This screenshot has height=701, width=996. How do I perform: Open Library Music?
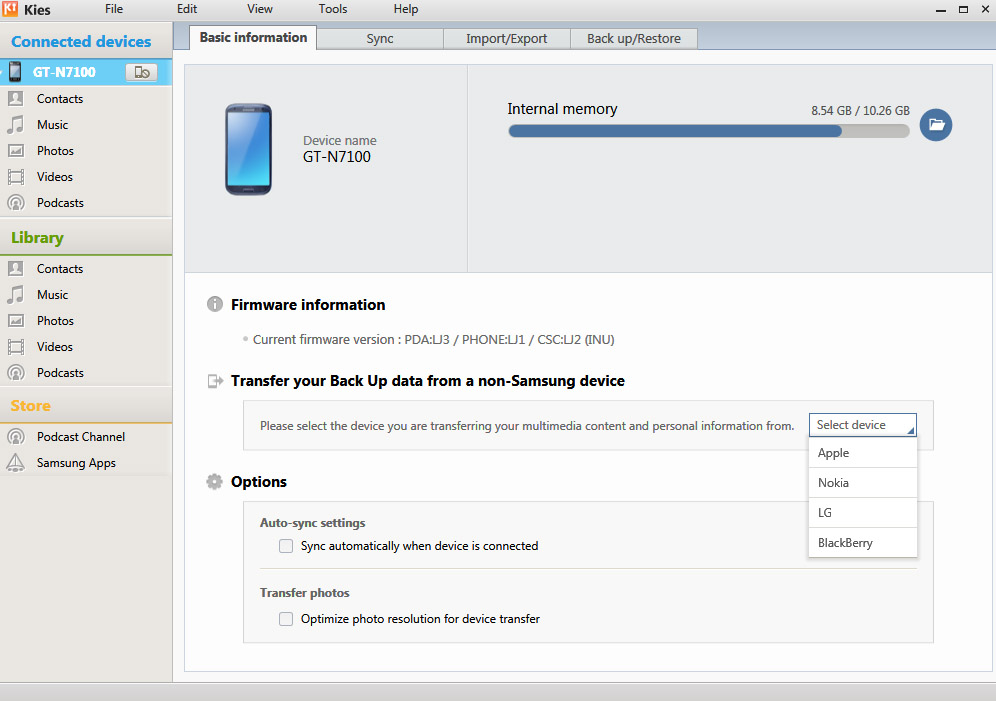[52, 295]
